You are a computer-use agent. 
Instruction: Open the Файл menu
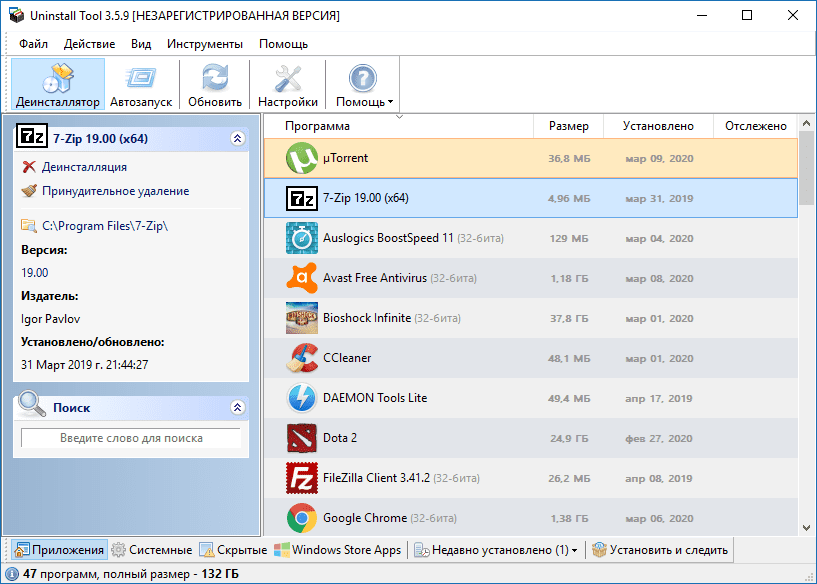click(33, 44)
